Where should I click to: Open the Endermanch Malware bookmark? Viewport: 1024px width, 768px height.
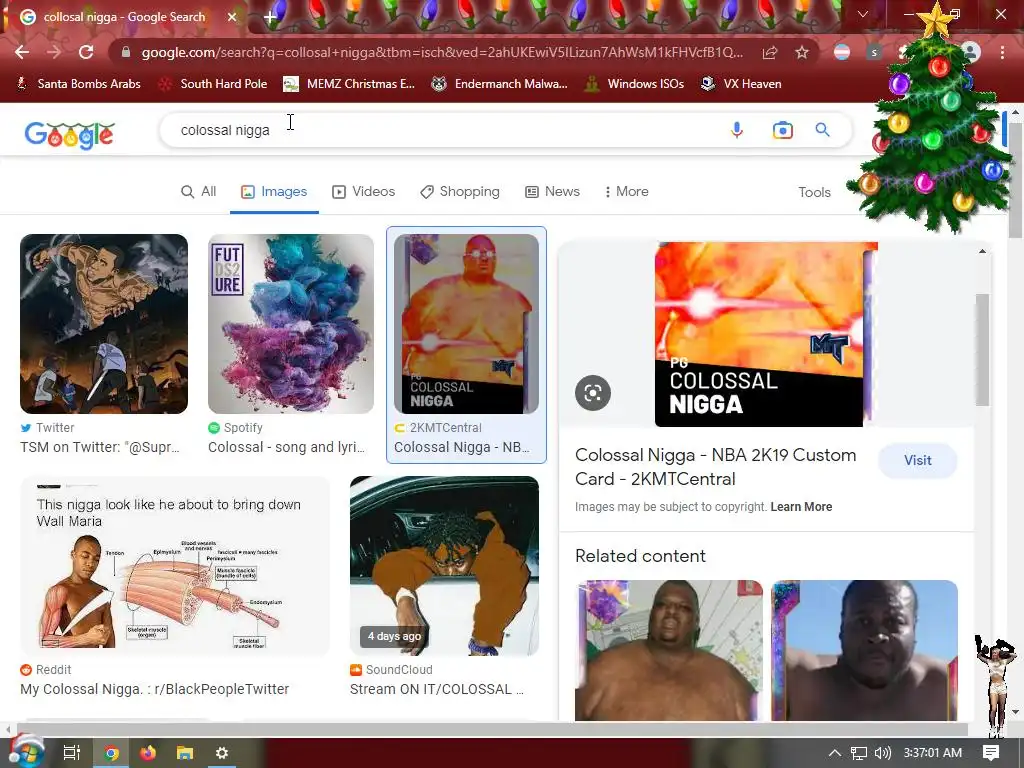tap(500, 84)
